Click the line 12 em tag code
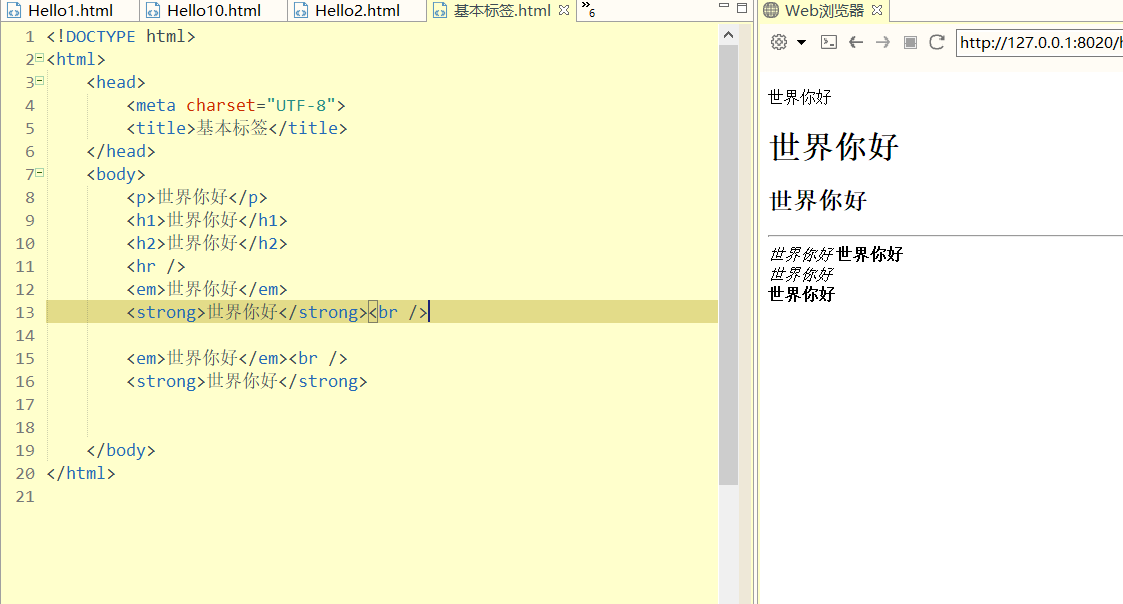1123x604 pixels. pos(207,289)
